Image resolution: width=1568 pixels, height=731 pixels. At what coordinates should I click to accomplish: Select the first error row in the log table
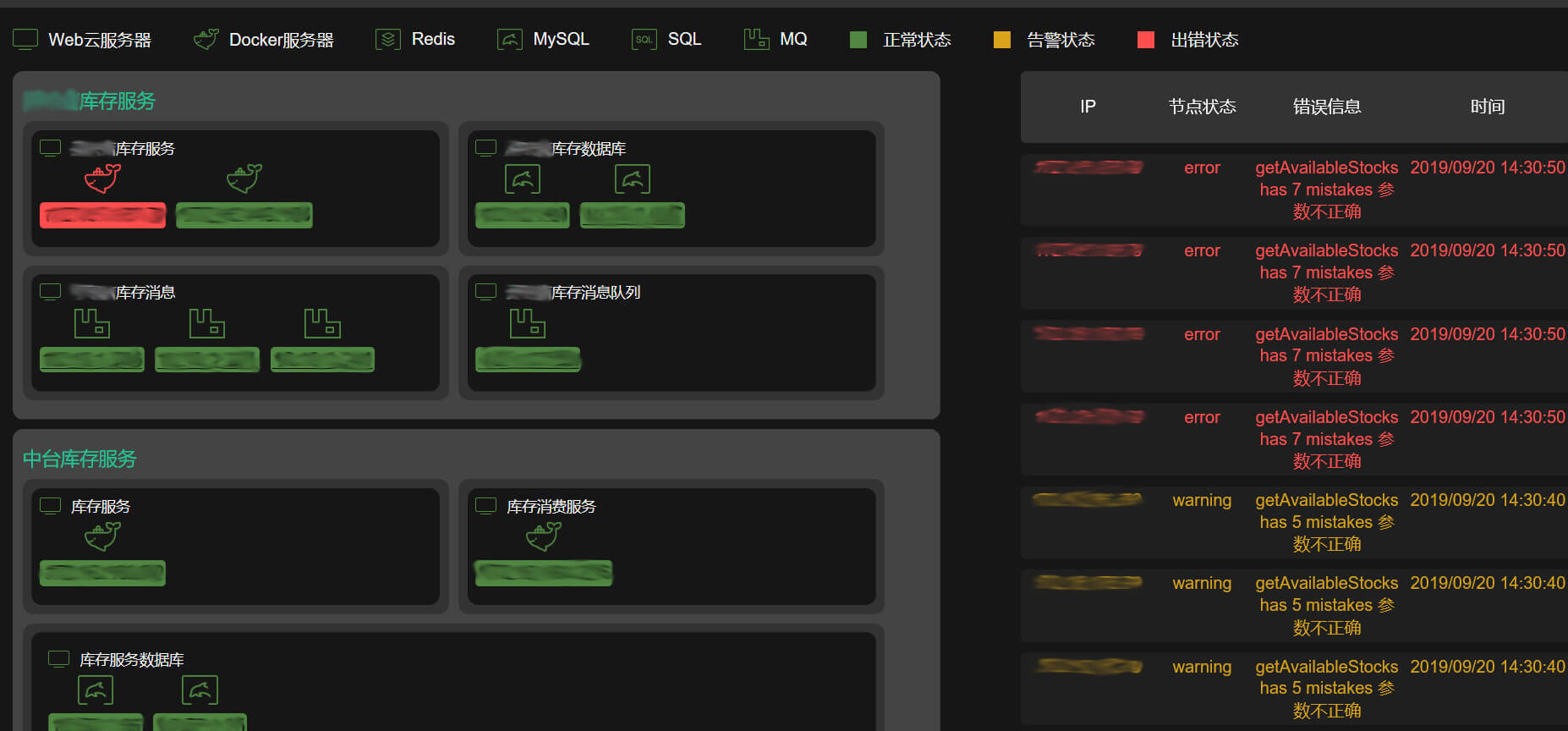pyautogui.click(x=1294, y=190)
